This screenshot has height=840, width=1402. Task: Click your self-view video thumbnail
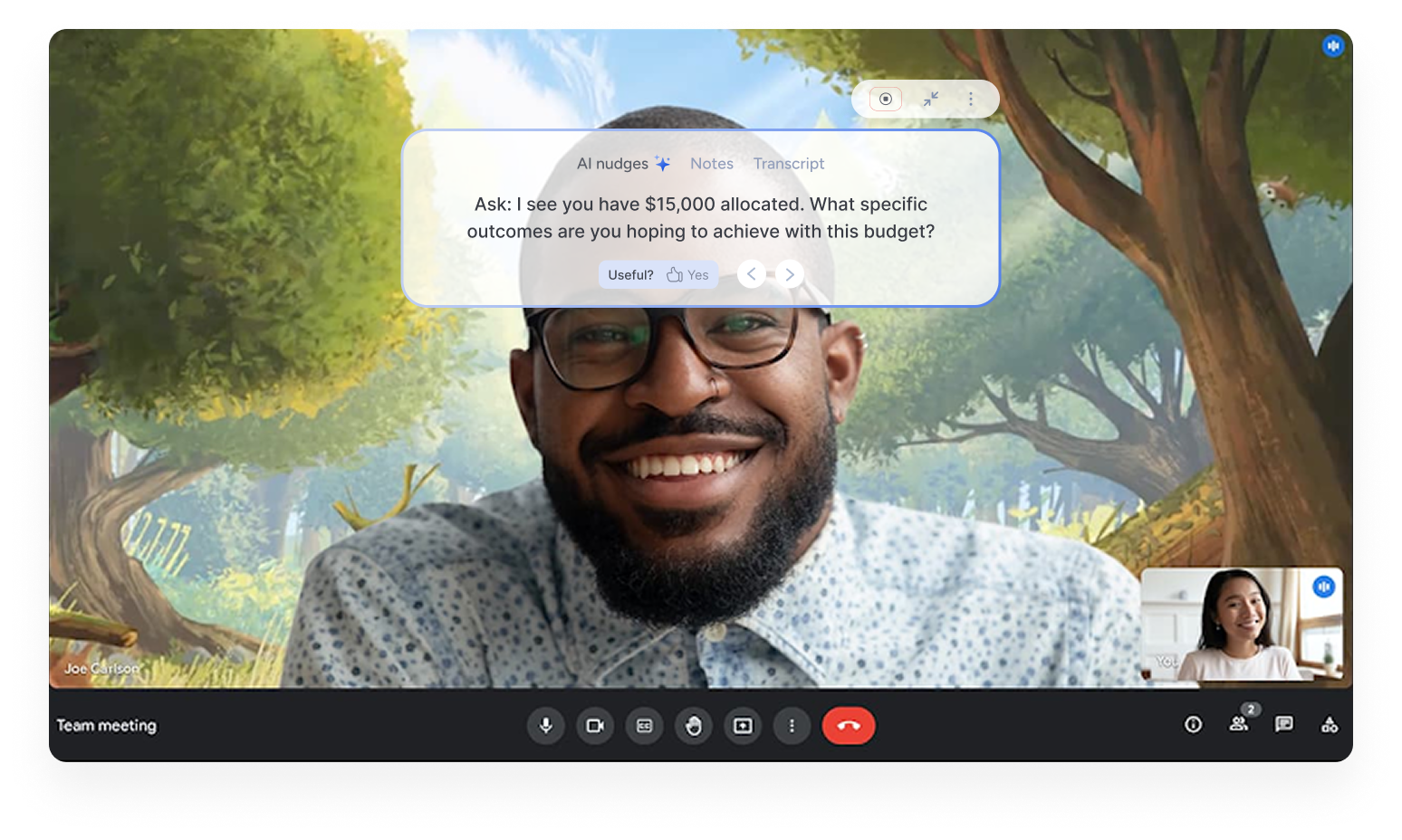click(1241, 625)
